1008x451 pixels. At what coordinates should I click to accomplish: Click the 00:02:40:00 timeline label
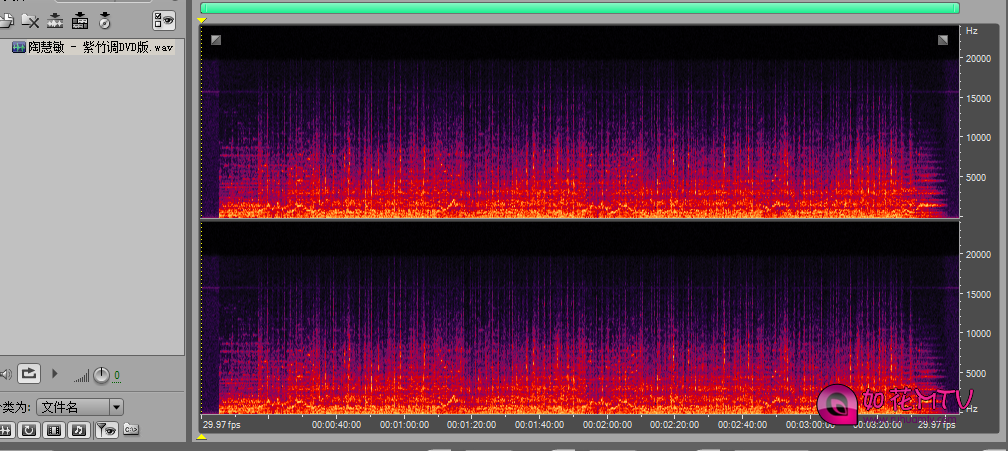click(742, 425)
